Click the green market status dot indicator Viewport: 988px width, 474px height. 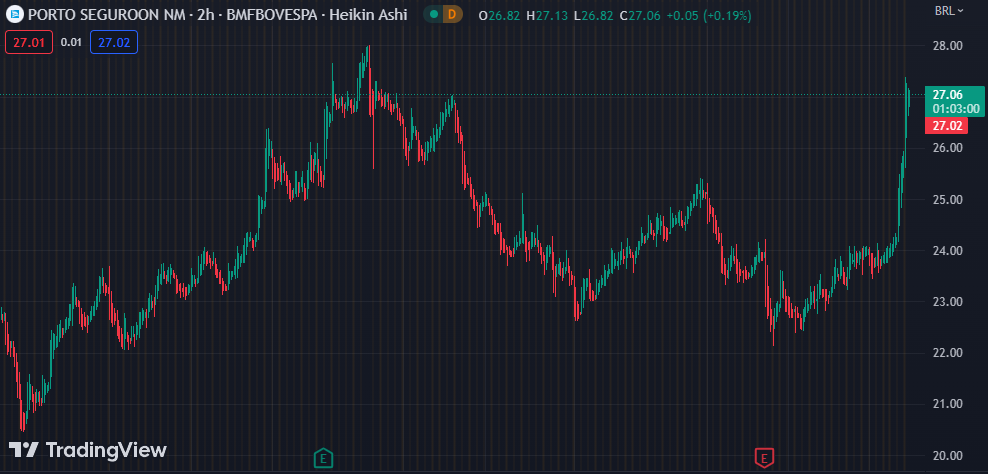(x=434, y=14)
